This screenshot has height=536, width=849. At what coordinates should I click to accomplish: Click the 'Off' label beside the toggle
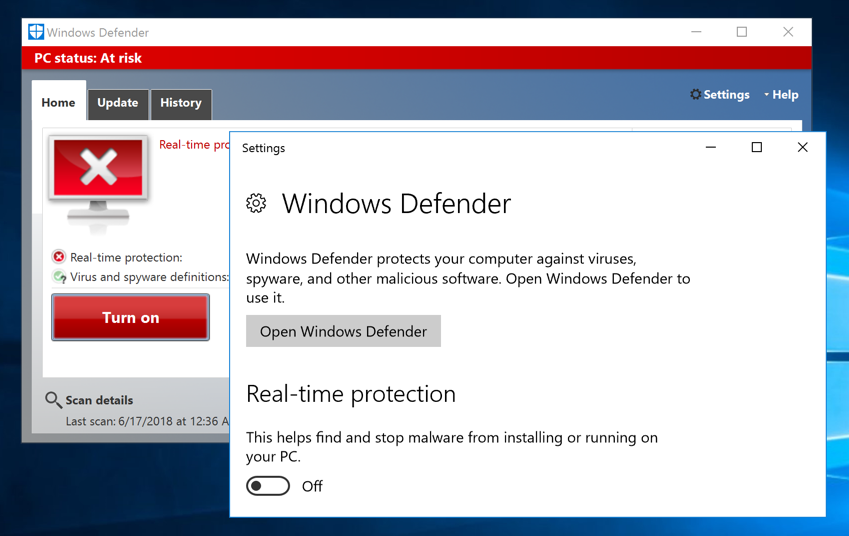pyautogui.click(x=312, y=486)
